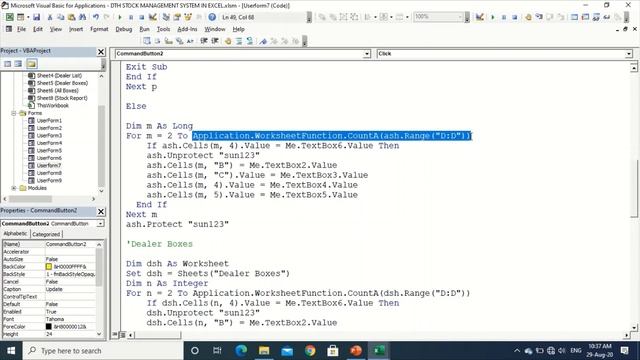Select Sheet8 (Stock Report) in the tree
640x360 pixels.
point(62,98)
